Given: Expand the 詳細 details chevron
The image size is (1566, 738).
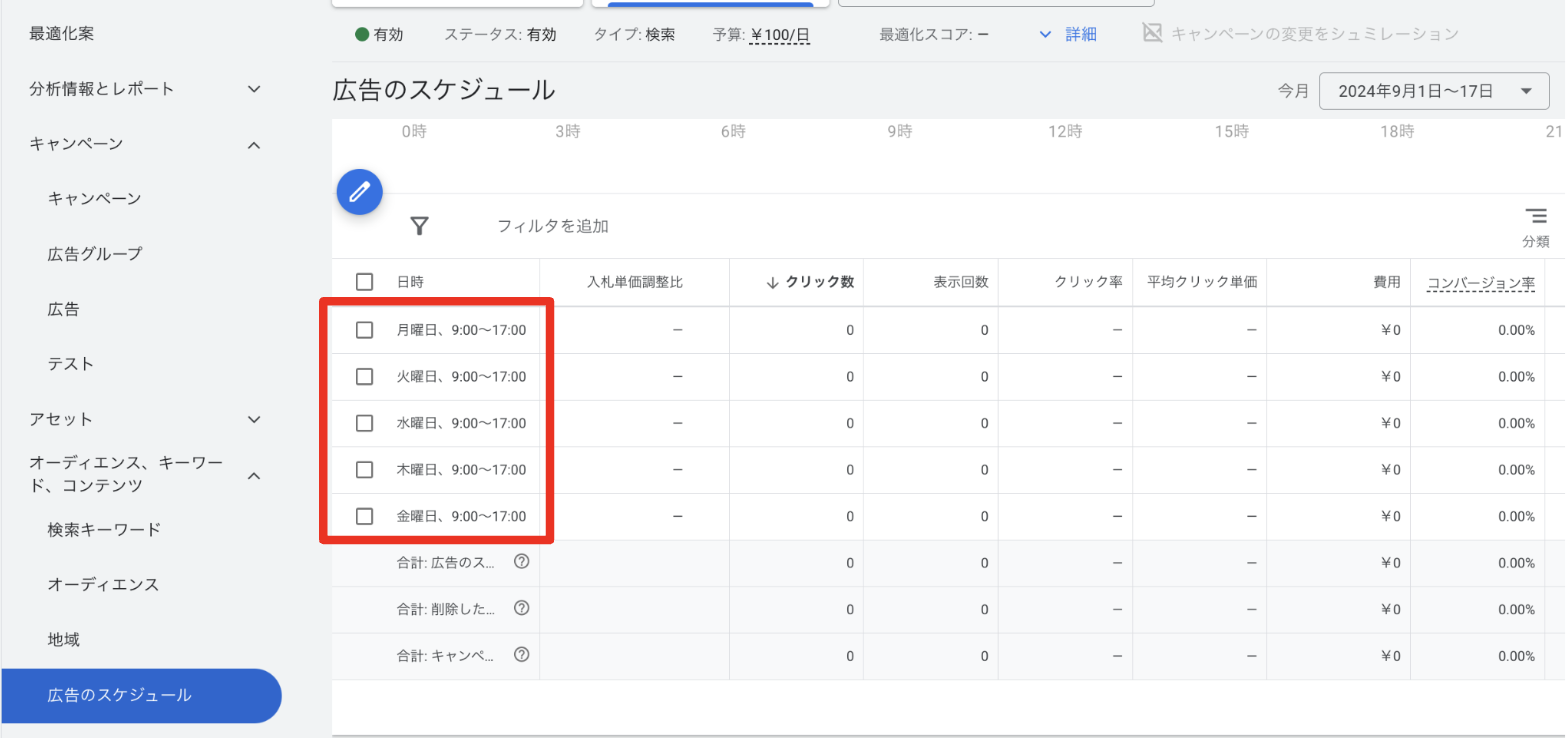Looking at the screenshot, I should pyautogui.click(x=1046, y=34).
